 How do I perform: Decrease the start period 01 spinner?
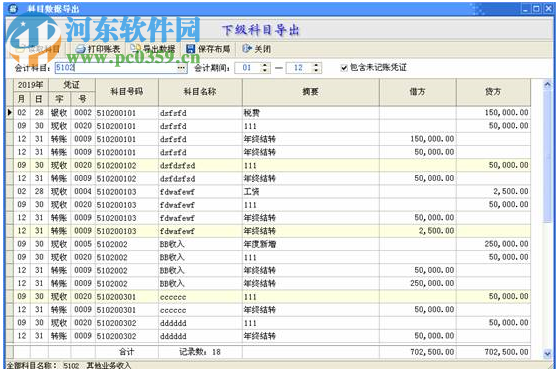point(265,70)
